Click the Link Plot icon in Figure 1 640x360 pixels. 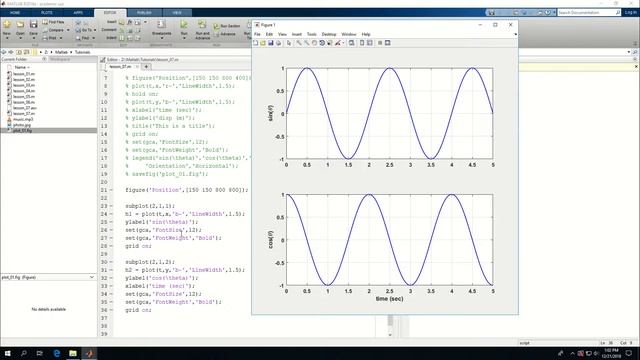pos(351,43)
